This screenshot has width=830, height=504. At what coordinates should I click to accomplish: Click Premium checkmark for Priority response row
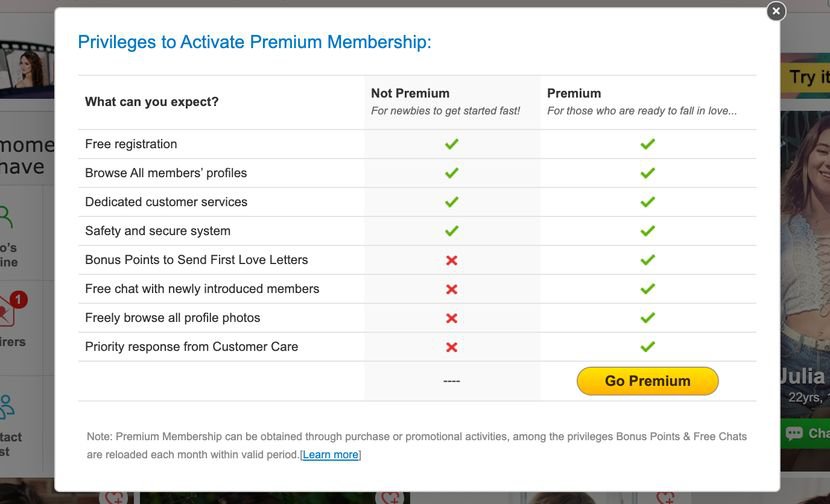tap(647, 347)
